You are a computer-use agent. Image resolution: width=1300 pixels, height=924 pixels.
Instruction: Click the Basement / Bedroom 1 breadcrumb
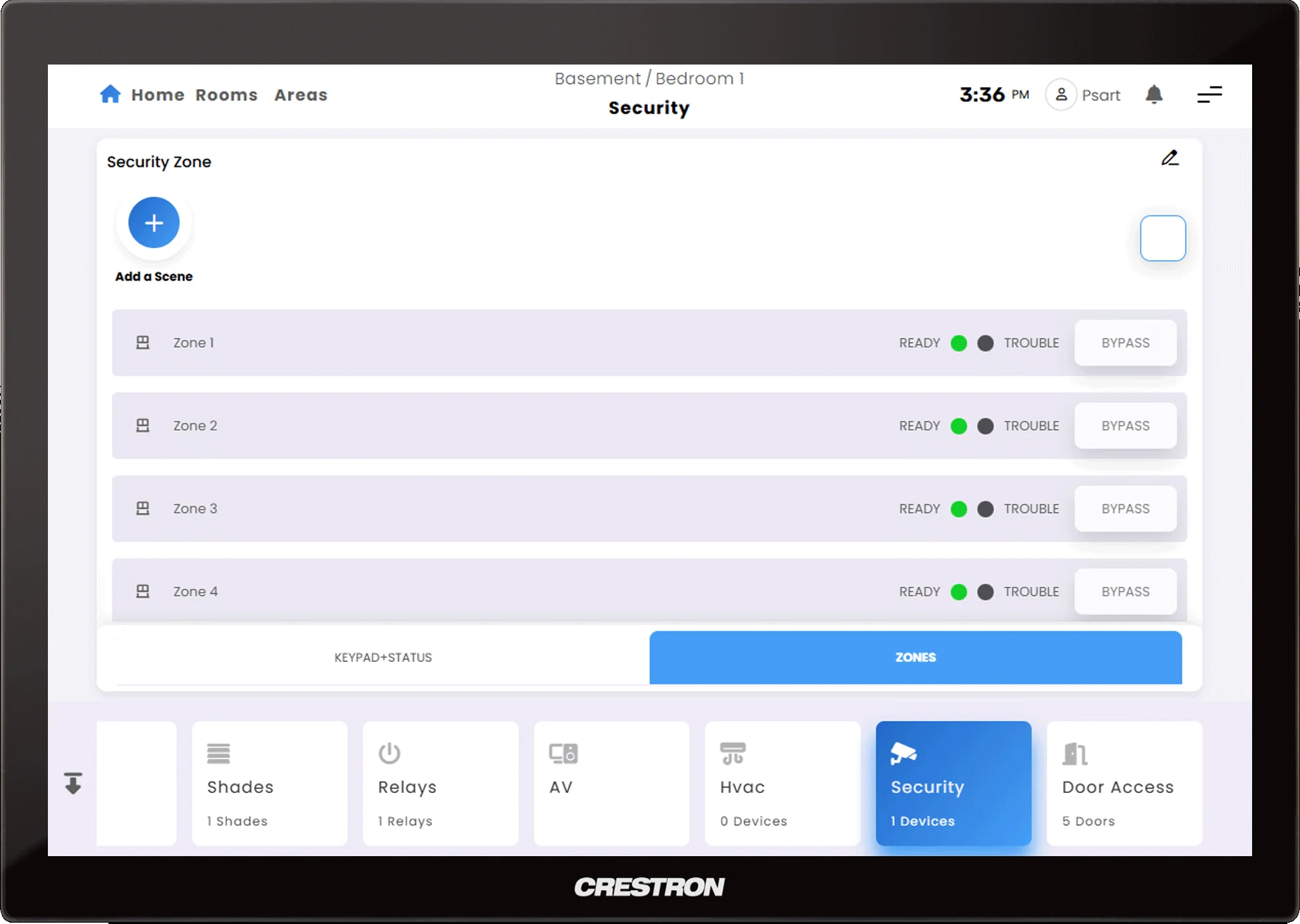click(x=649, y=78)
